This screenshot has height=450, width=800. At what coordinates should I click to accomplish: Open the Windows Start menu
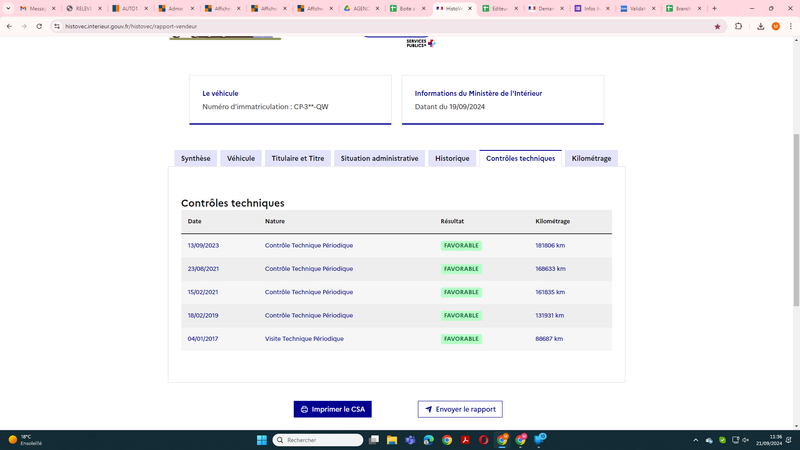[x=262, y=440]
